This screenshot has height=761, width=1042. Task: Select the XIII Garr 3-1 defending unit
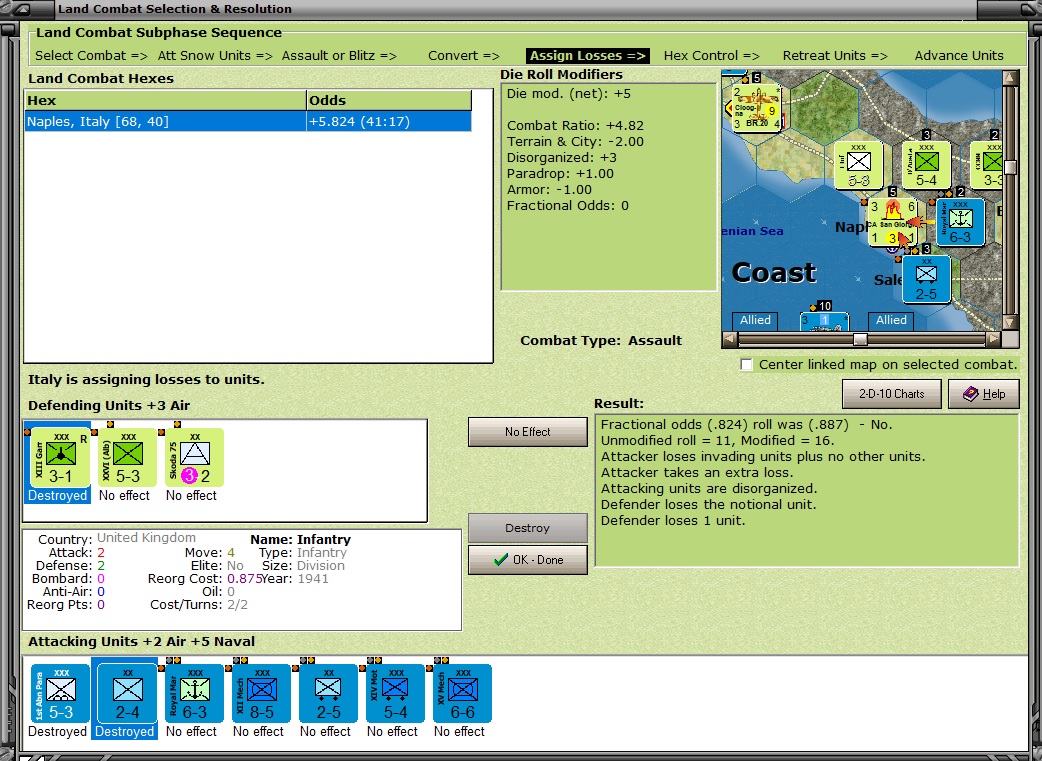[x=60, y=458]
